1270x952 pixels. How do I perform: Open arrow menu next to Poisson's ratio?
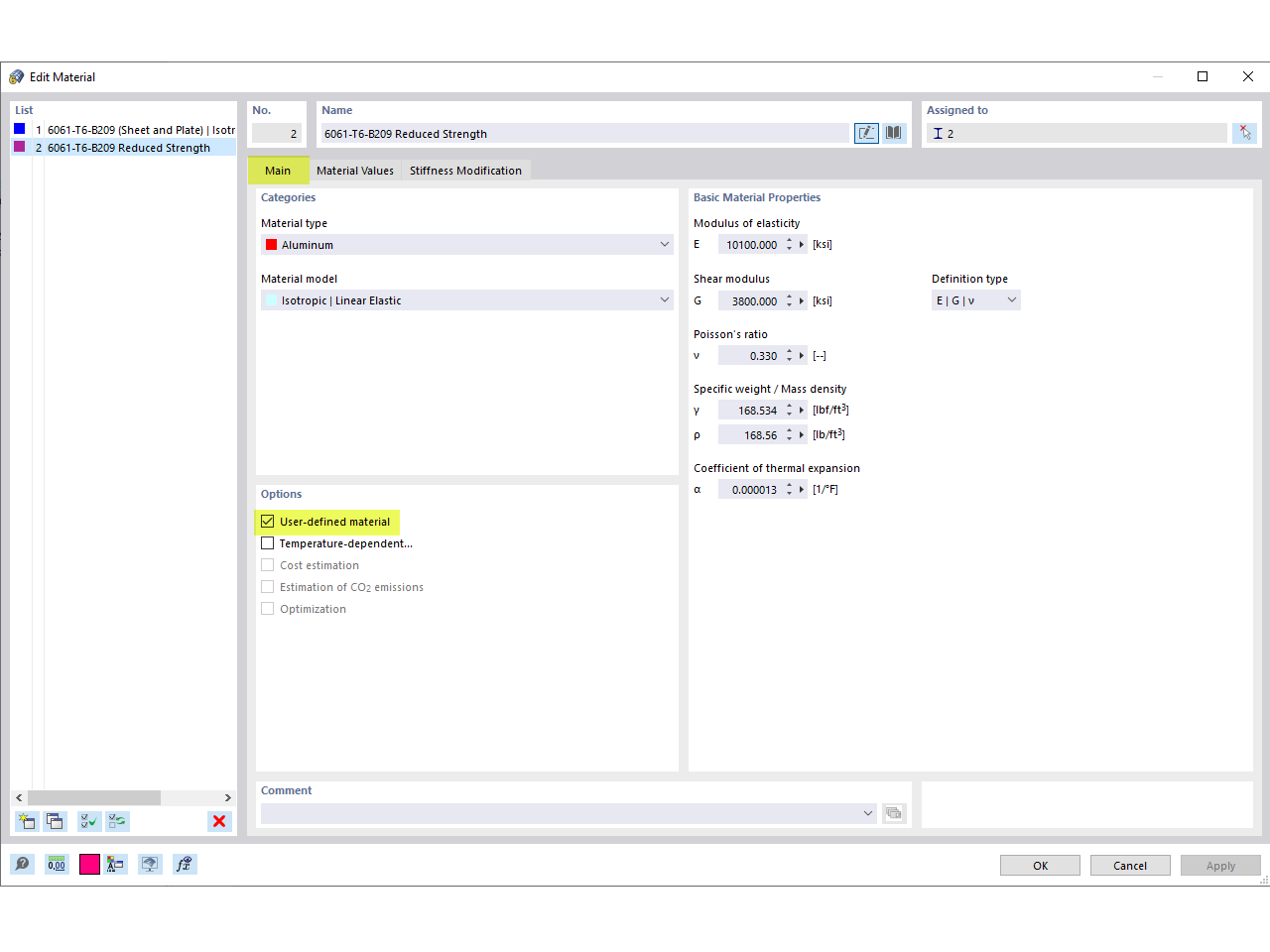[802, 356]
